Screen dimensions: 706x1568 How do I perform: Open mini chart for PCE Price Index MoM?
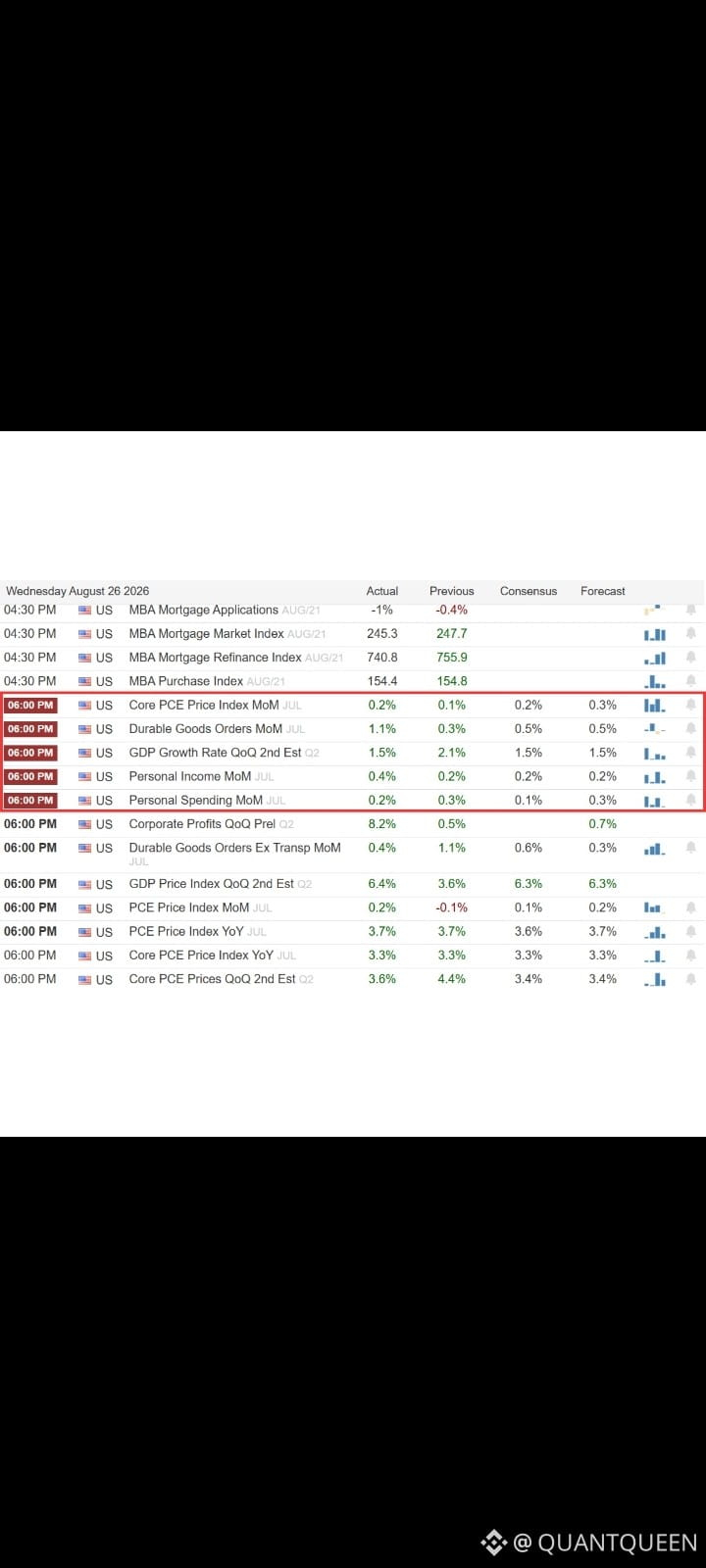(x=655, y=907)
